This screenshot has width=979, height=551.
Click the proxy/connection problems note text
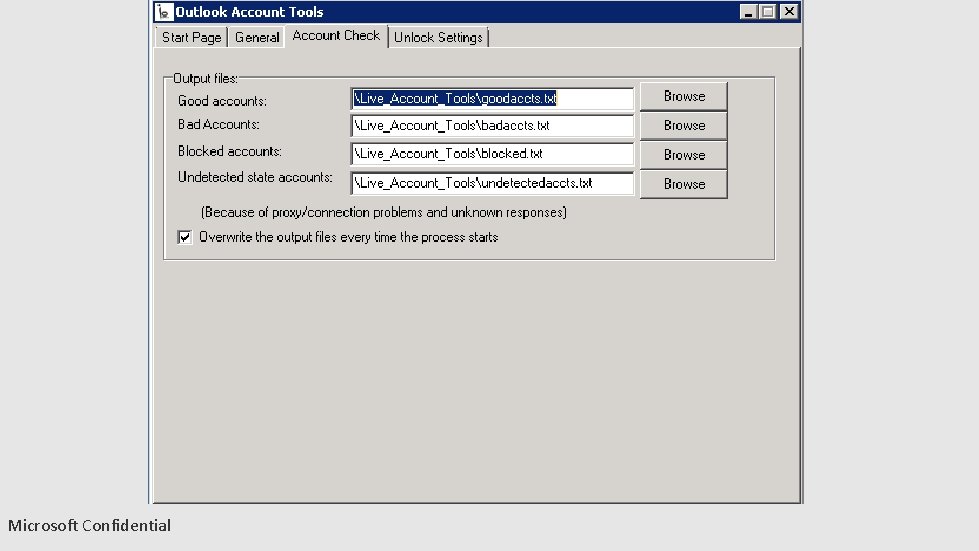coord(384,213)
